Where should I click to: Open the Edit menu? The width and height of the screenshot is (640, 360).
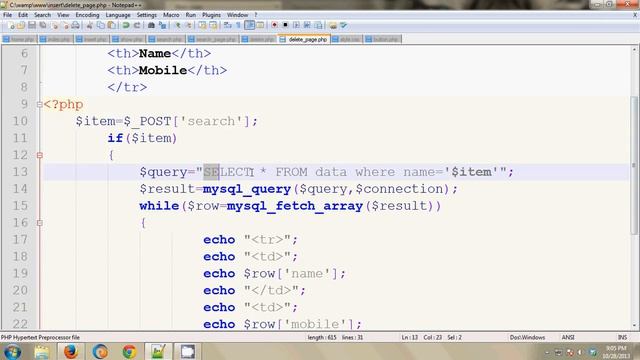click(23, 15)
